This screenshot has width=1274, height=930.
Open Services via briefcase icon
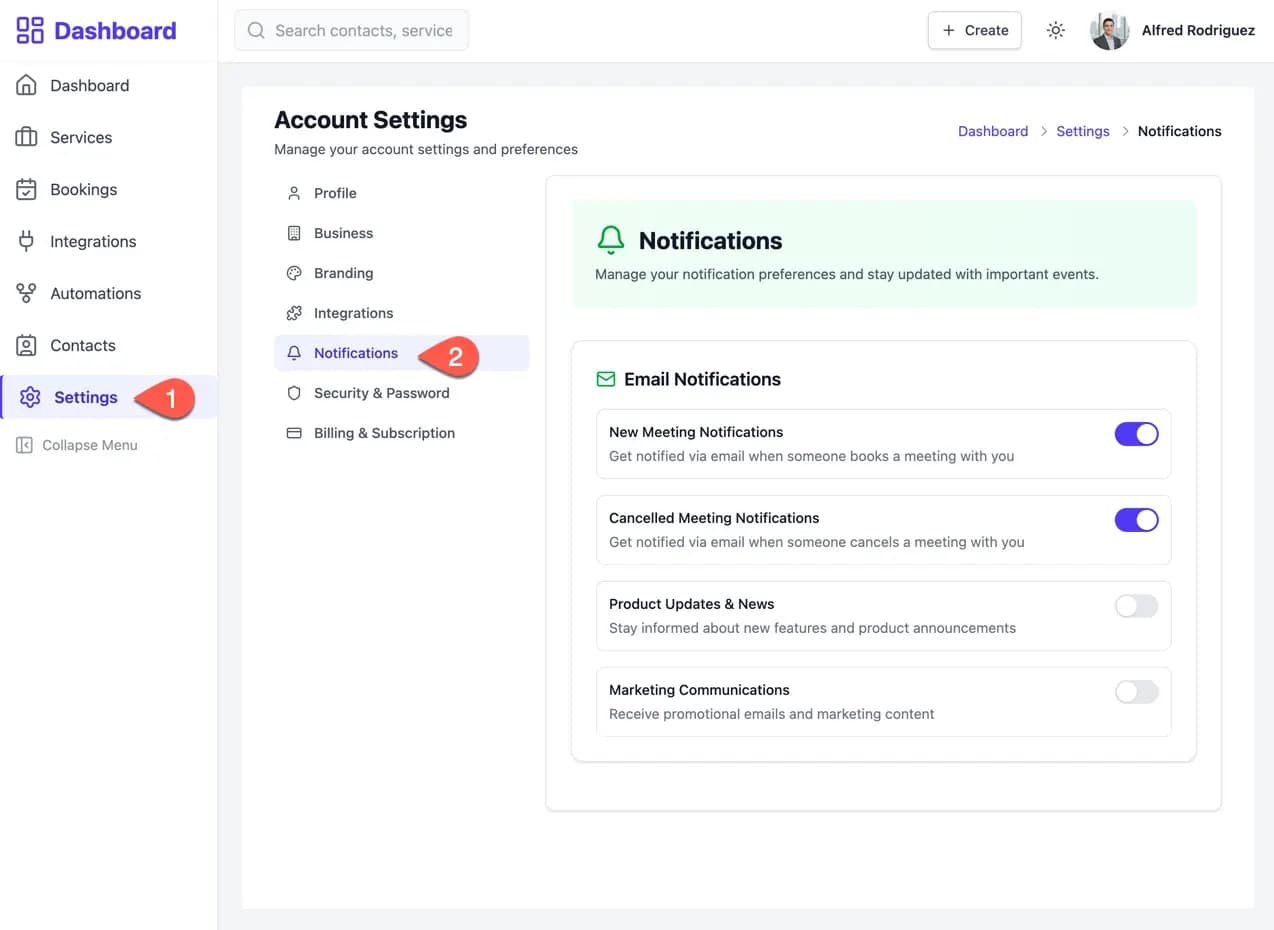click(26, 137)
